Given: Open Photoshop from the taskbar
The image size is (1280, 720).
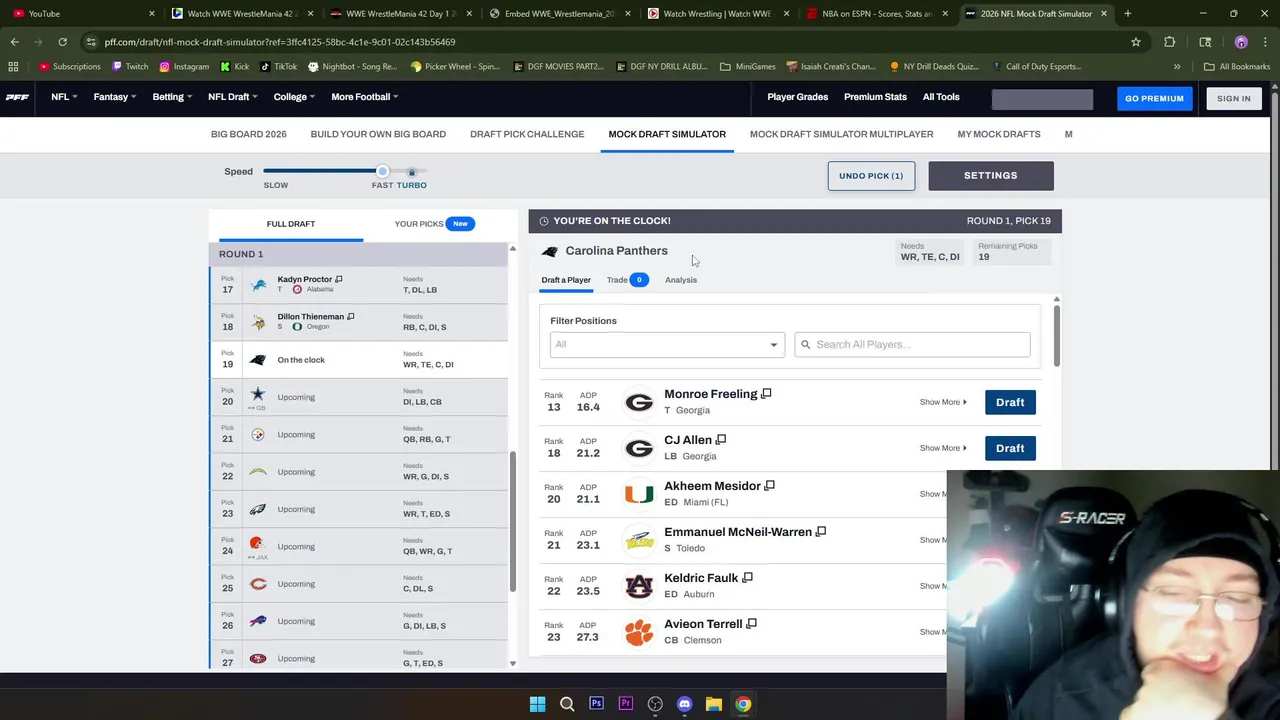Looking at the screenshot, I should click(596, 704).
